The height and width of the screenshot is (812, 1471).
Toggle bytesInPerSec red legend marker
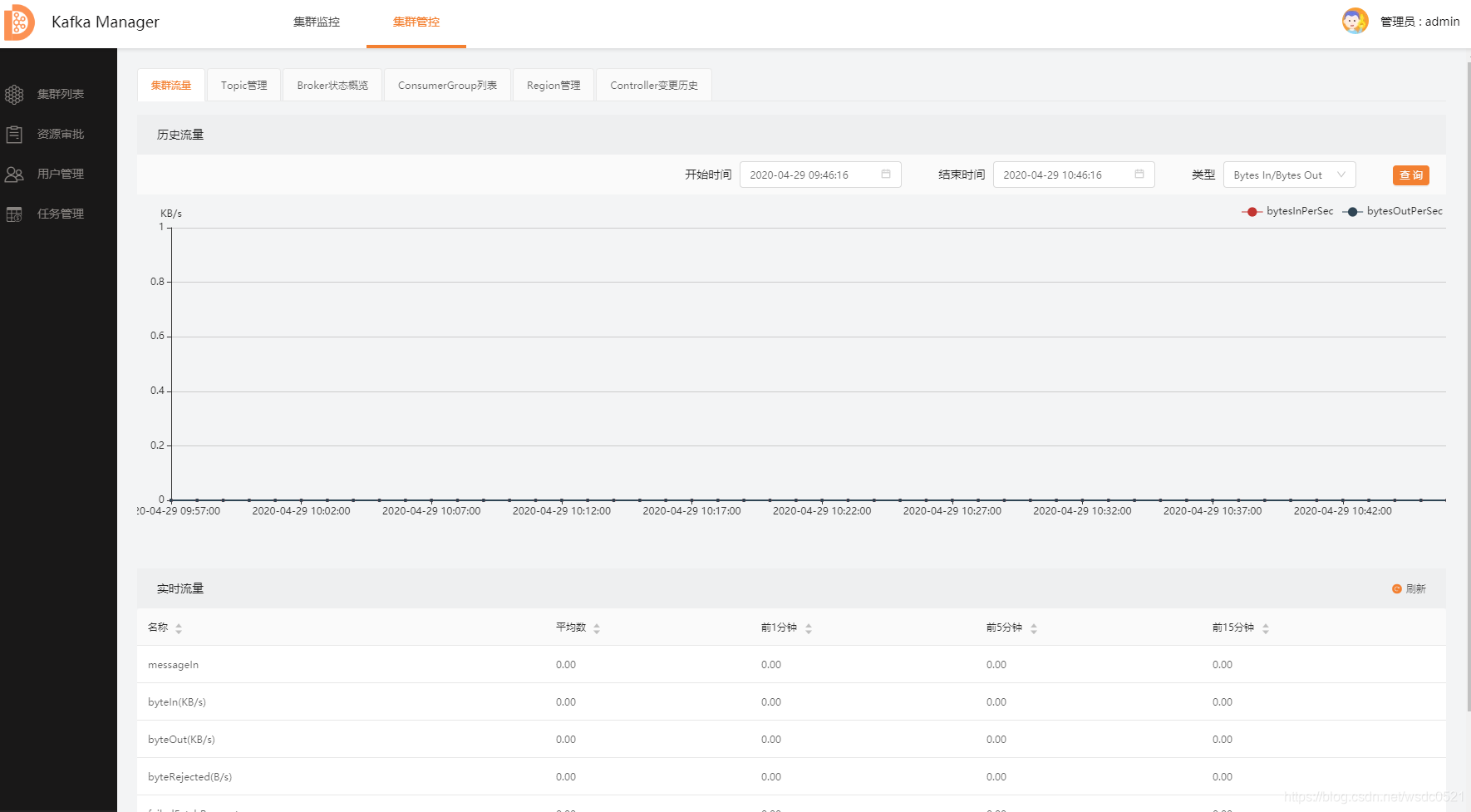coord(1252,211)
